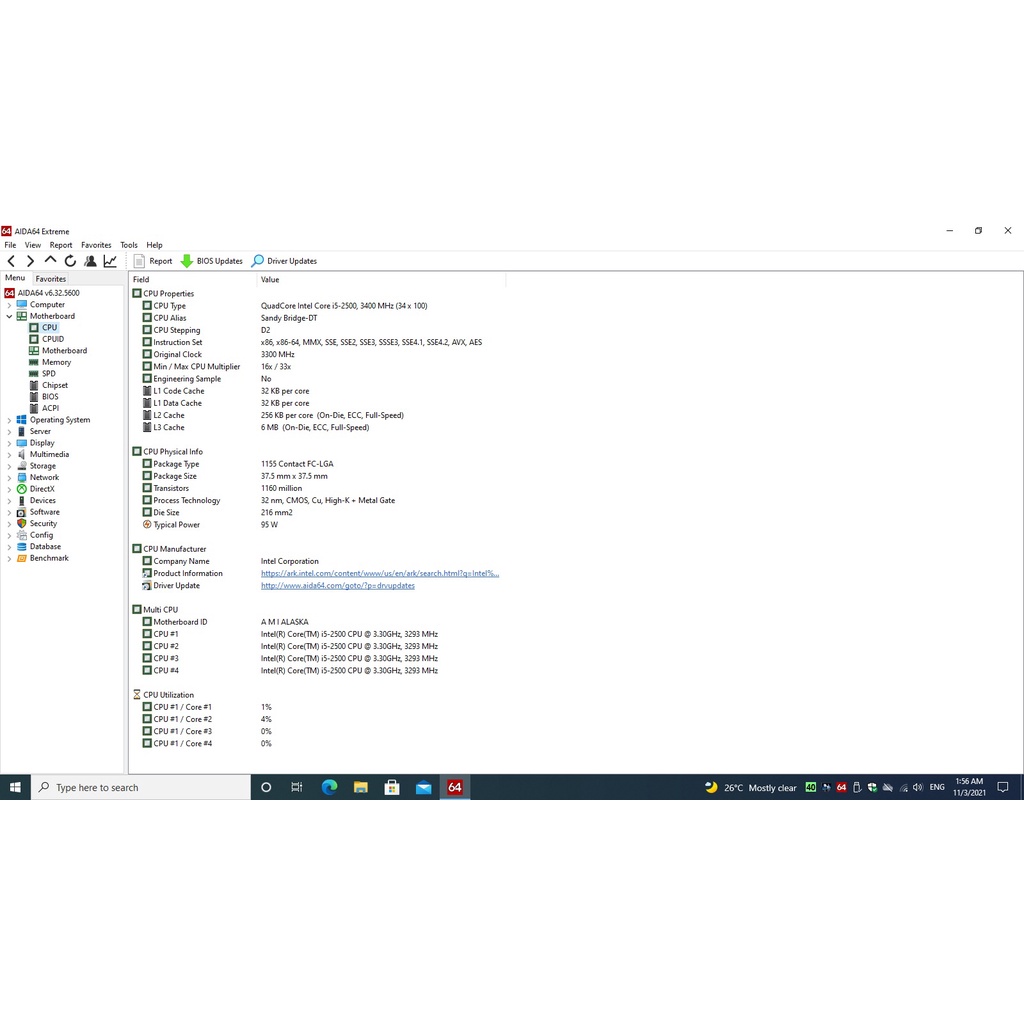The image size is (1024, 1024).
Task: Click the AIDA64 taskbar icon
Action: click(x=455, y=788)
